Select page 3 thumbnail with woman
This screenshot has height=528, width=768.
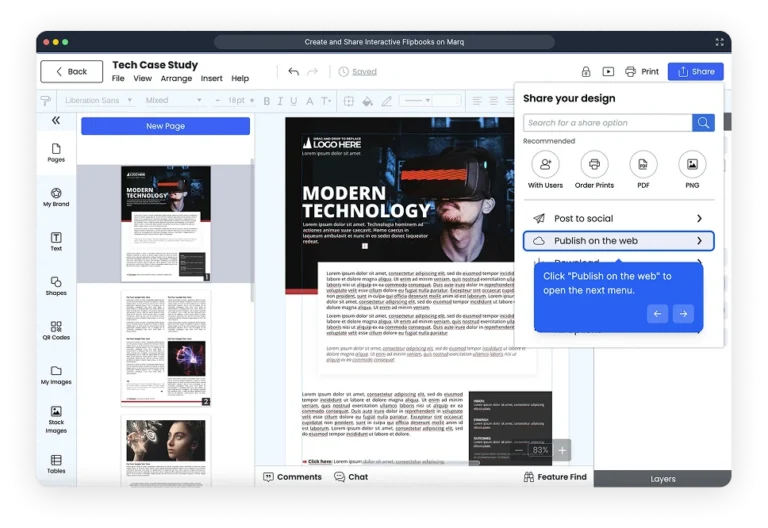pyautogui.click(x=166, y=451)
